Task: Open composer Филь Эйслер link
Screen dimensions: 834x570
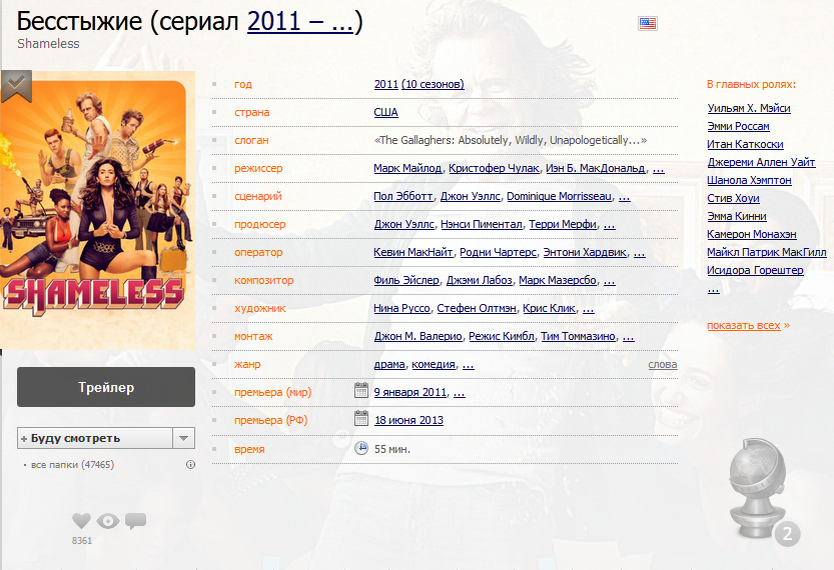Action: tap(406, 280)
